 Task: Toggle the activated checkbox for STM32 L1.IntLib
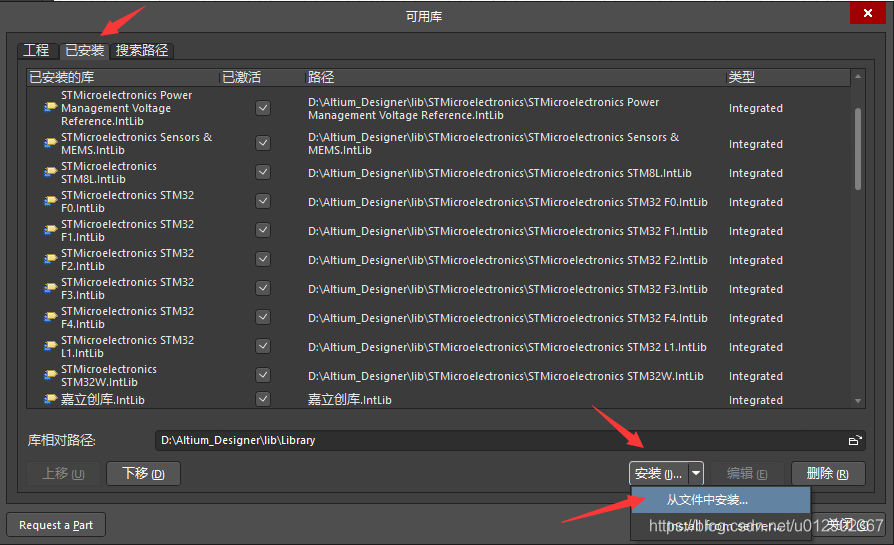point(263,347)
